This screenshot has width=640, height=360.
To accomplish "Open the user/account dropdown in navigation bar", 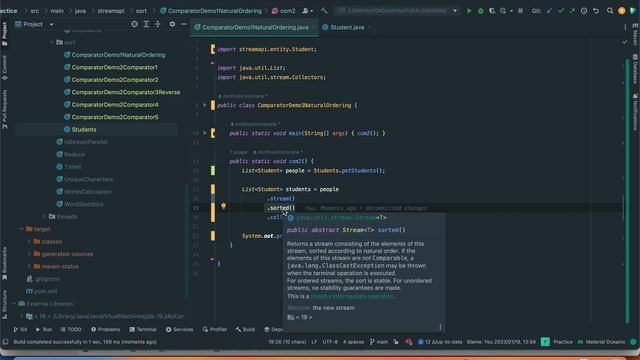I will 307,11.
